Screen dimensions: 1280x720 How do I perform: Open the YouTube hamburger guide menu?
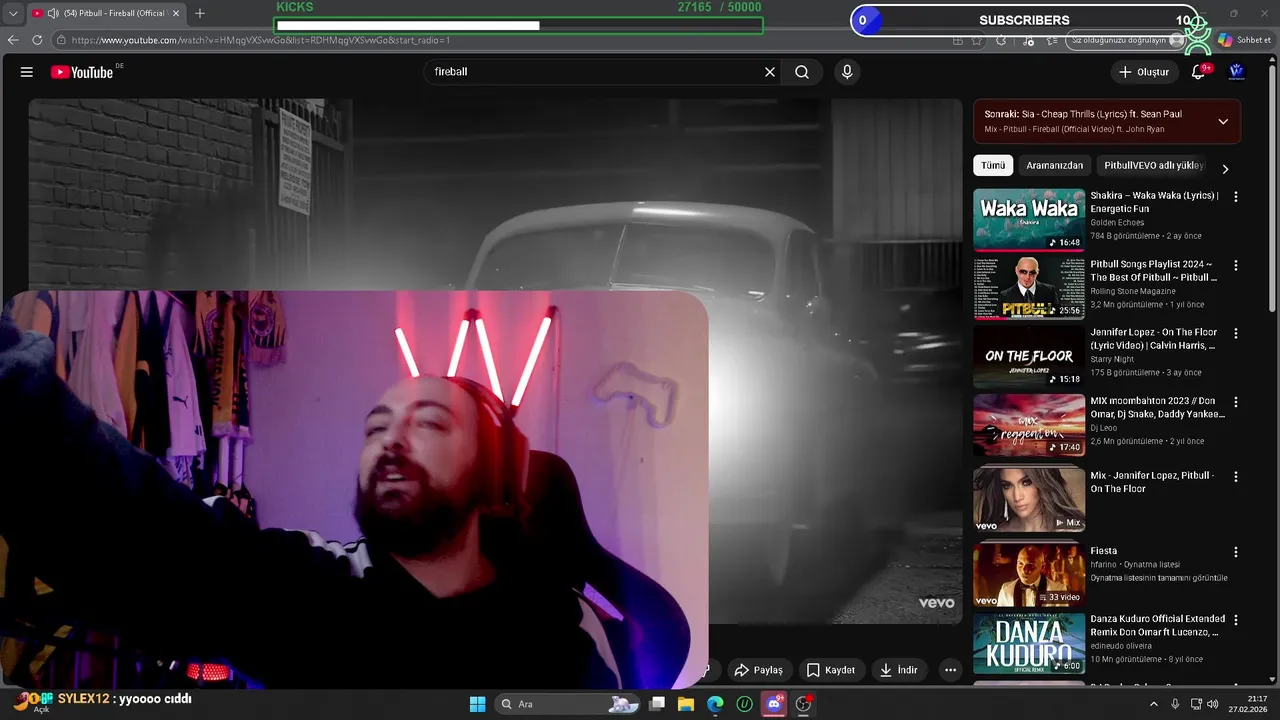pyautogui.click(x=27, y=72)
